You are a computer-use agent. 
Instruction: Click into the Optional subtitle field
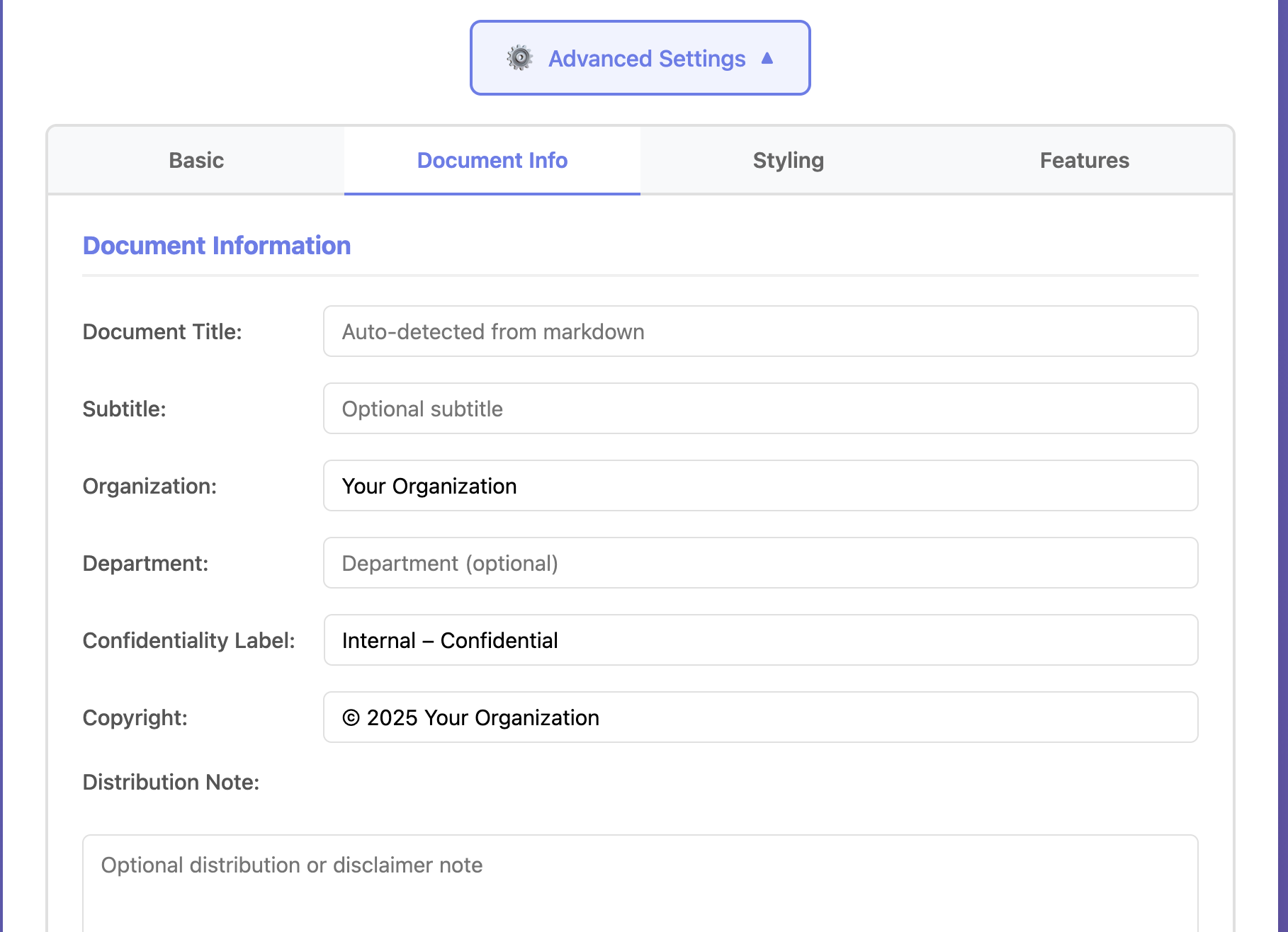tap(760, 409)
